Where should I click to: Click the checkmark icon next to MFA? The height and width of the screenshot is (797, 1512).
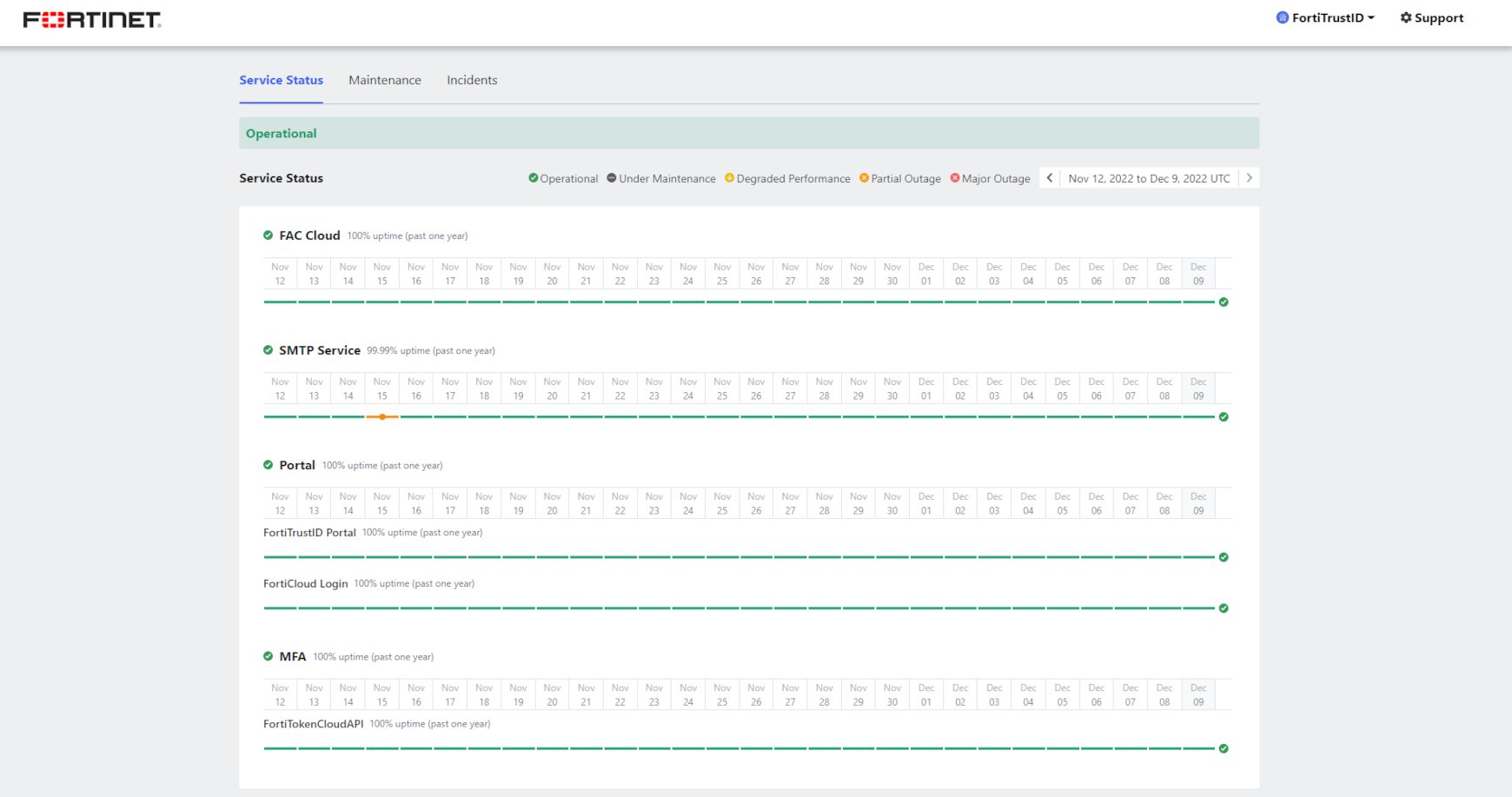[267, 657]
